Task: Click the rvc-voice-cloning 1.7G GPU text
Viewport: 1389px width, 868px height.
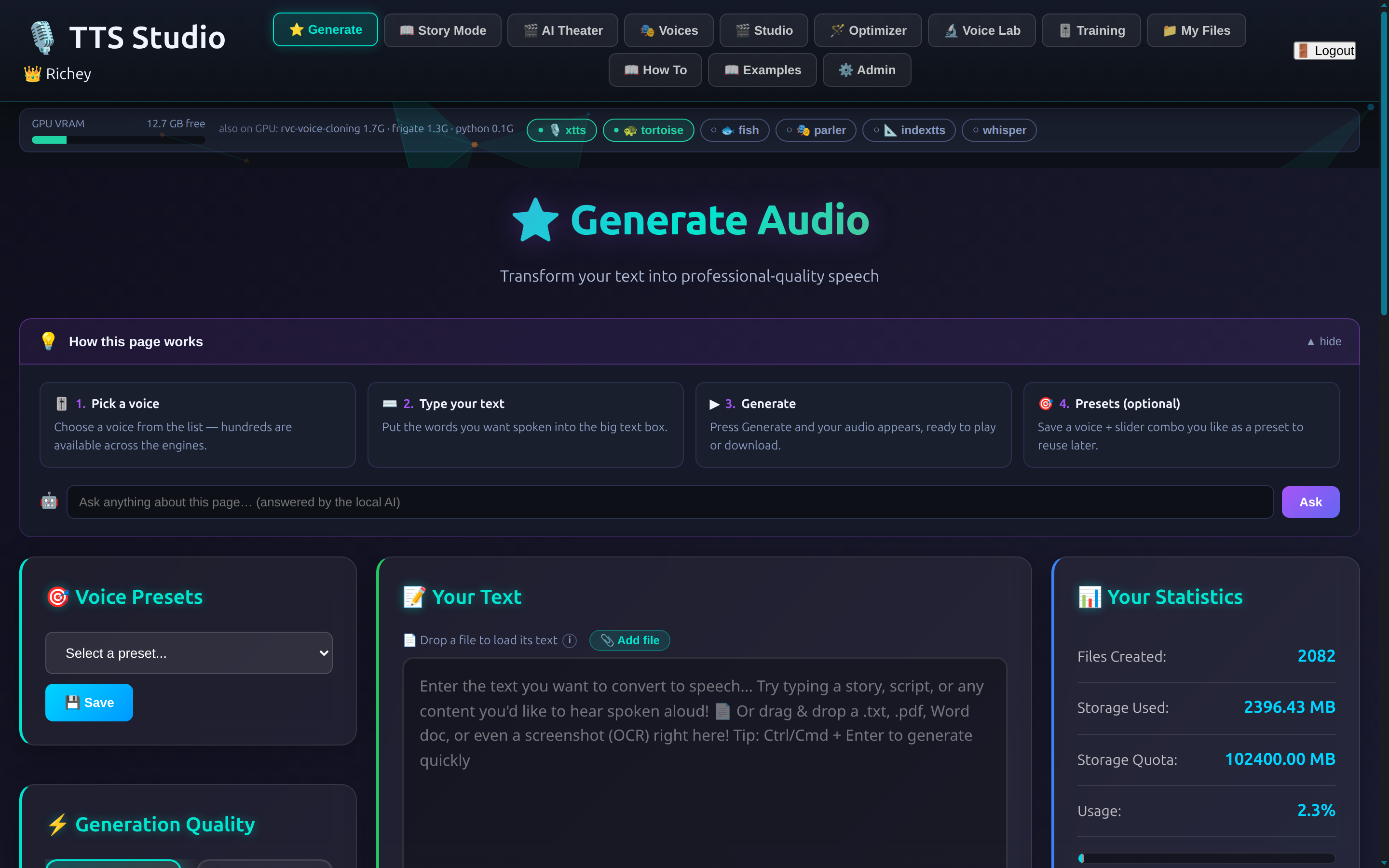Action: 332,129
